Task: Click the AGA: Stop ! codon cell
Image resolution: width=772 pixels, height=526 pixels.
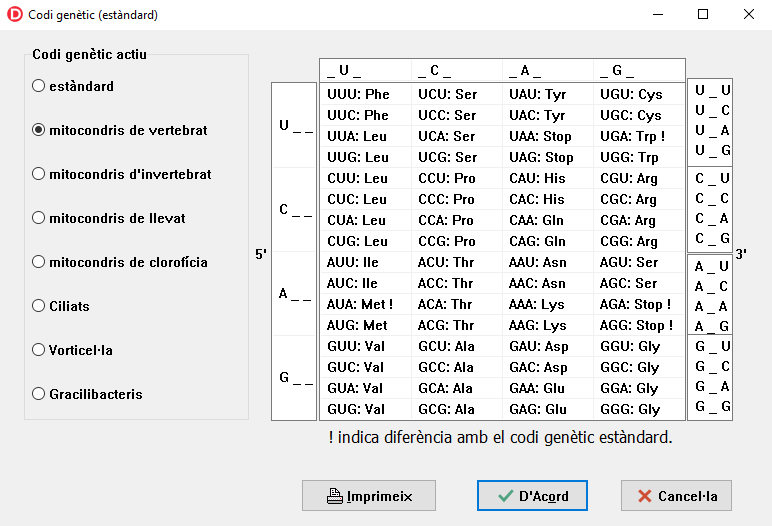Action: click(x=639, y=304)
